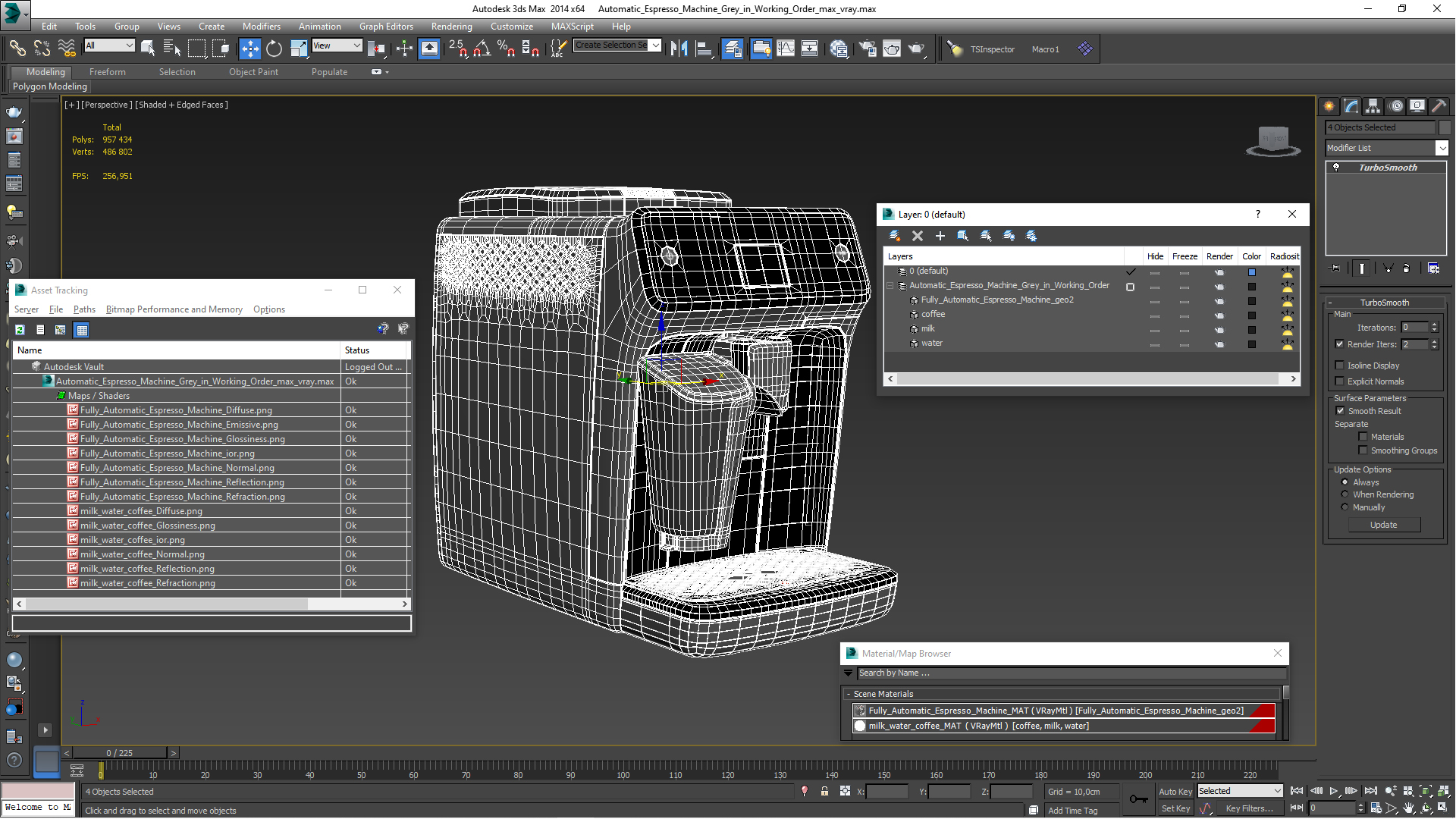Click the Auto Key button
The image size is (1456, 819).
tap(1175, 791)
